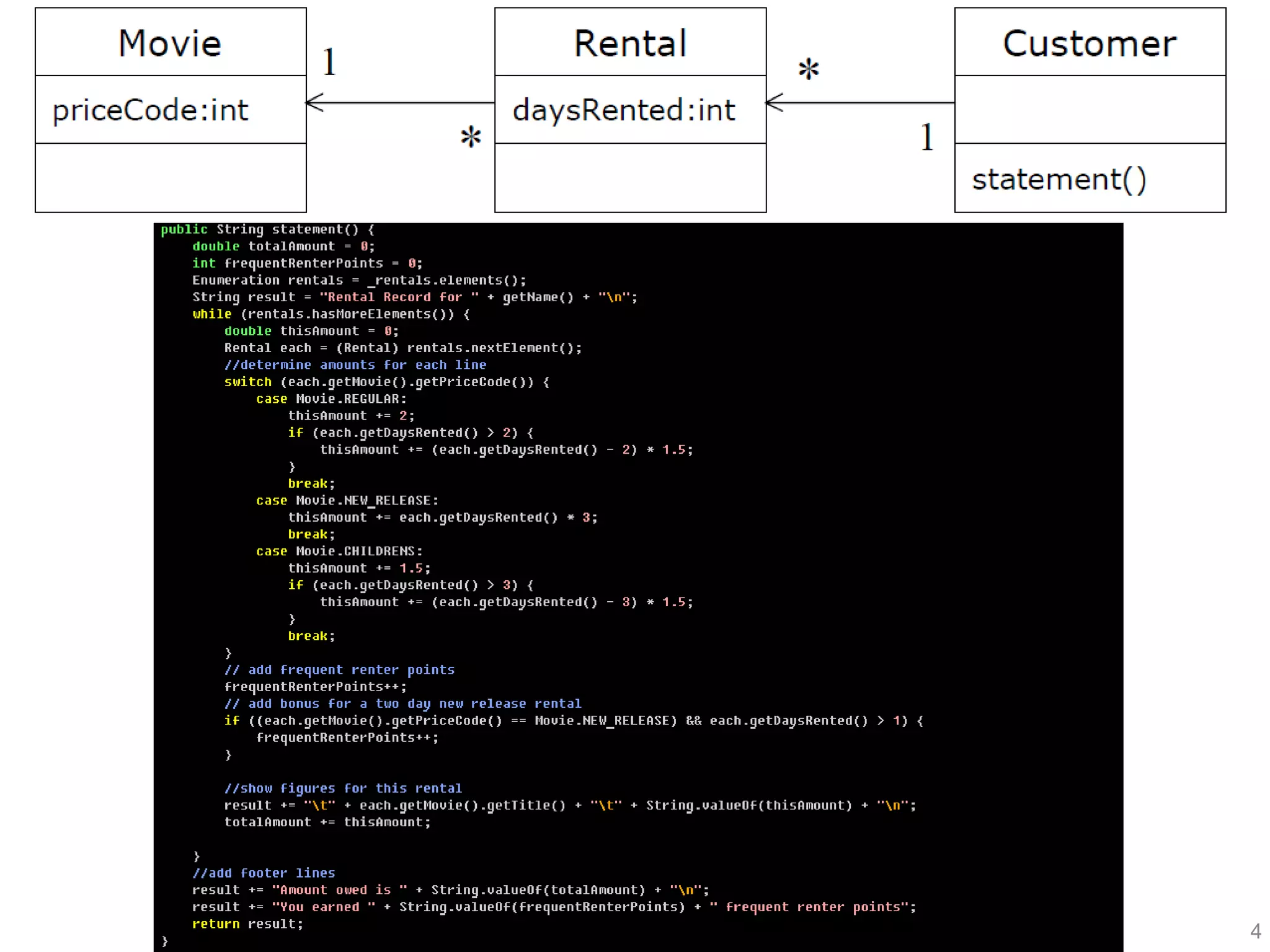Click the 'public String statement()' code line
The image size is (1270, 952).
coord(267,229)
